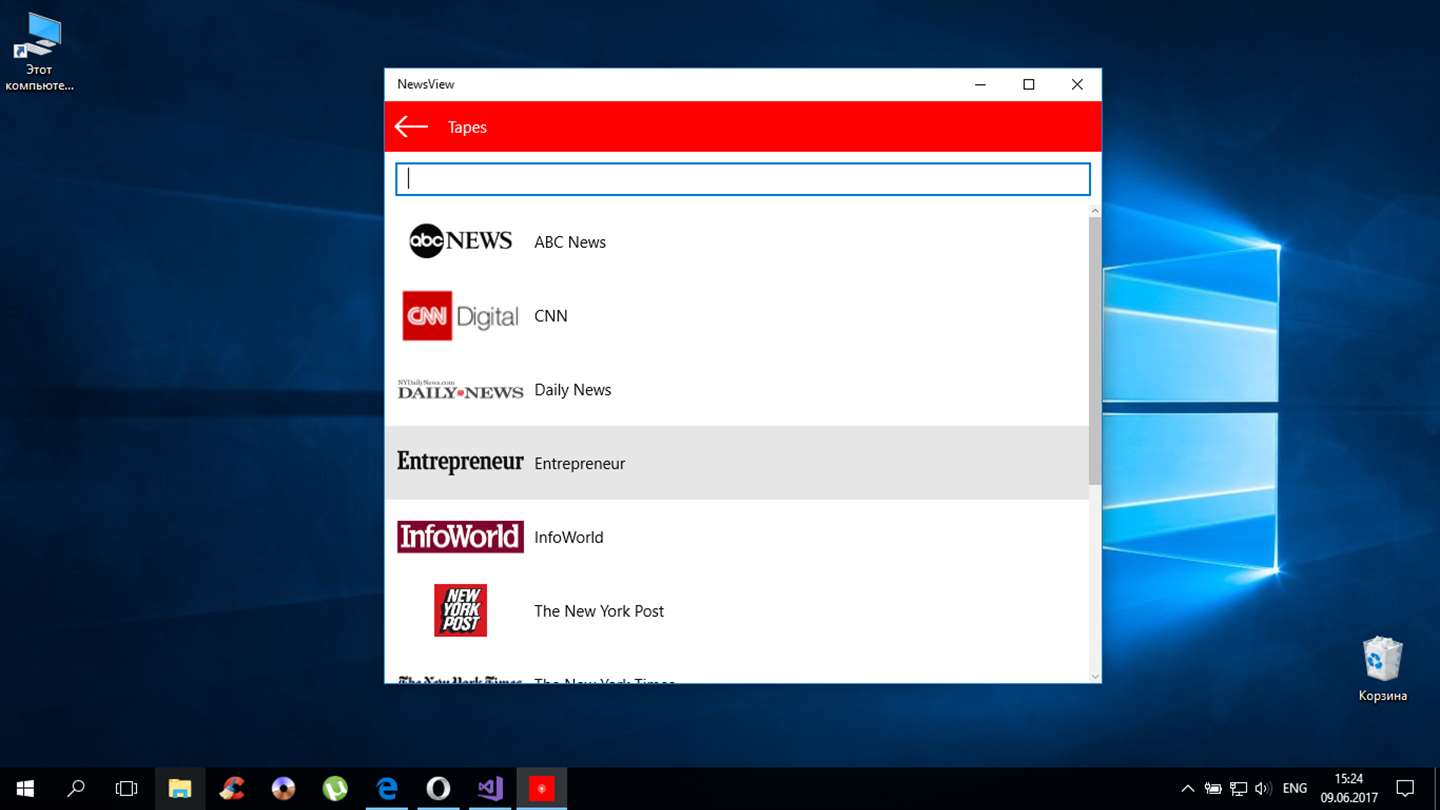This screenshot has height=810, width=1440.
Task: Open uTorrent from the taskbar
Action: pyautogui.click(x=335, y=789)
